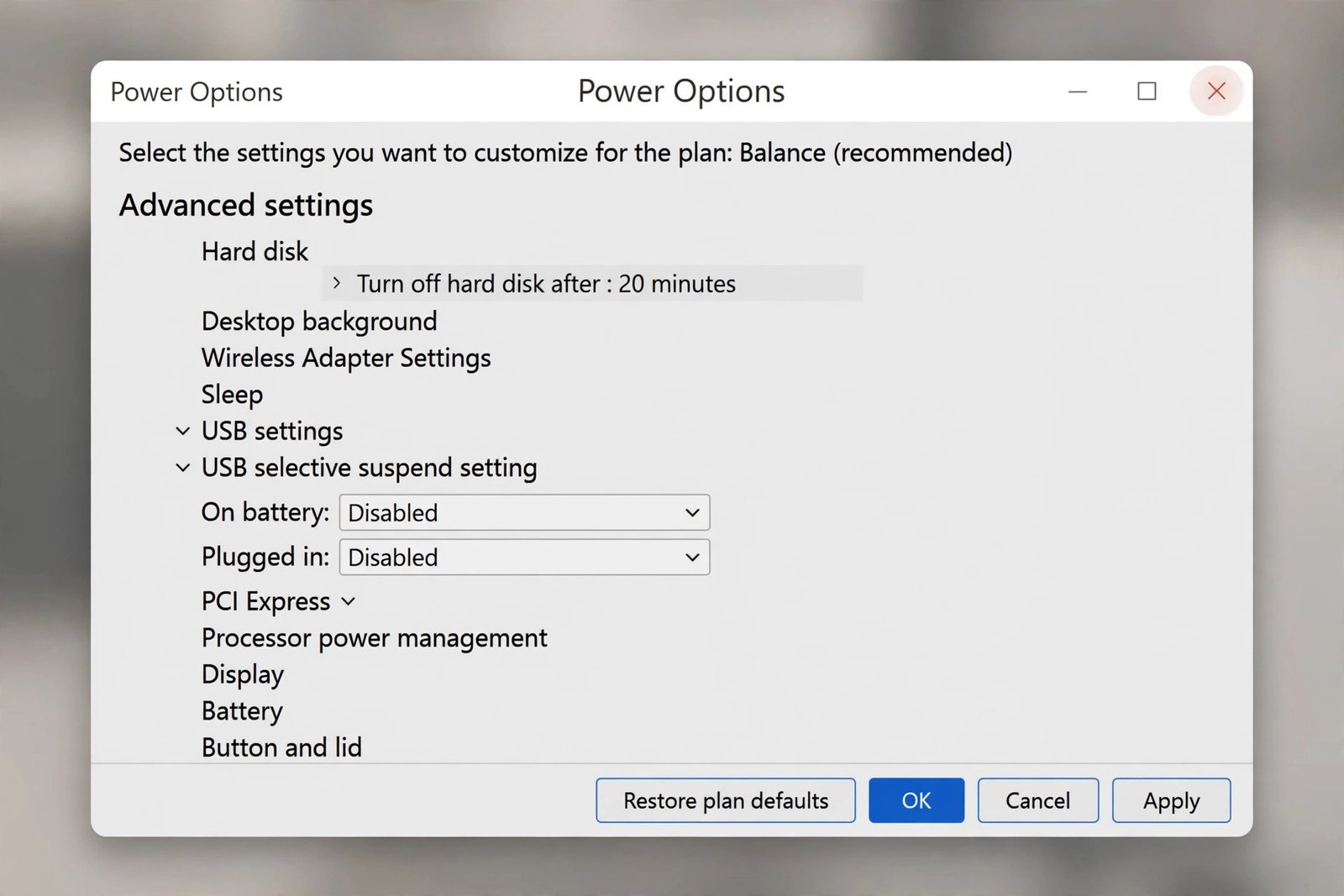
Task: Click the Apply button
Action: pos(1171,800)
